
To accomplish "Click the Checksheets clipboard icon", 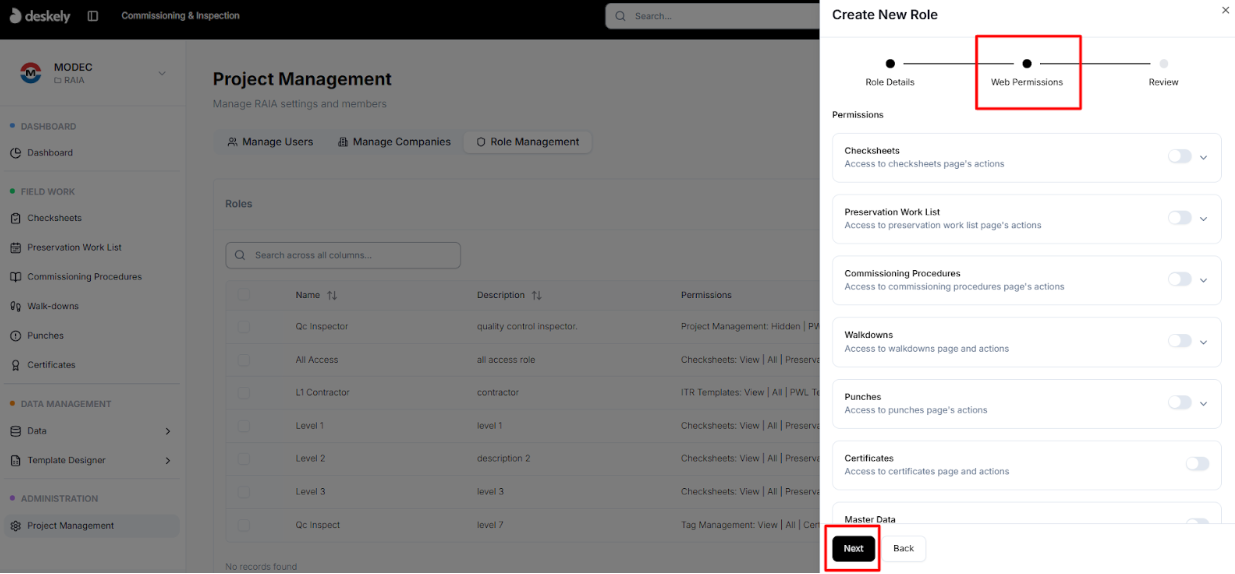I will coord(16,218).
